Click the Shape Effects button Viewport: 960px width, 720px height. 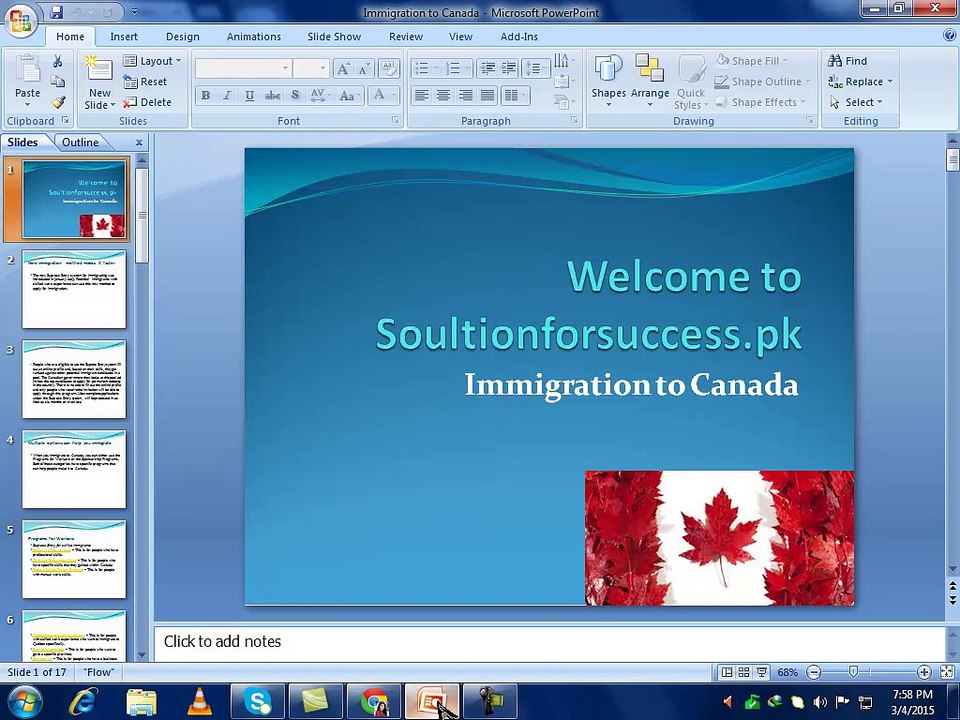point(760,102)
